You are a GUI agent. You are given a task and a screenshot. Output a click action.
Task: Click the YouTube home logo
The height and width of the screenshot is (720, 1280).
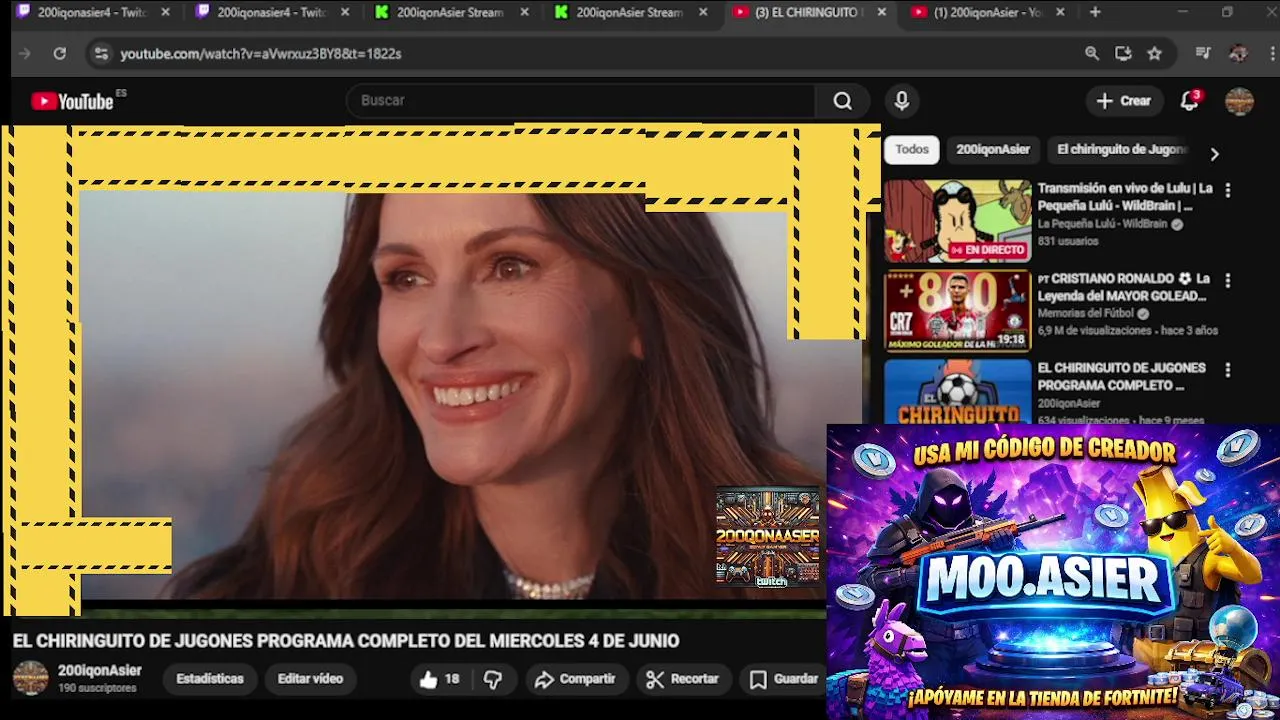coord(72,101)
